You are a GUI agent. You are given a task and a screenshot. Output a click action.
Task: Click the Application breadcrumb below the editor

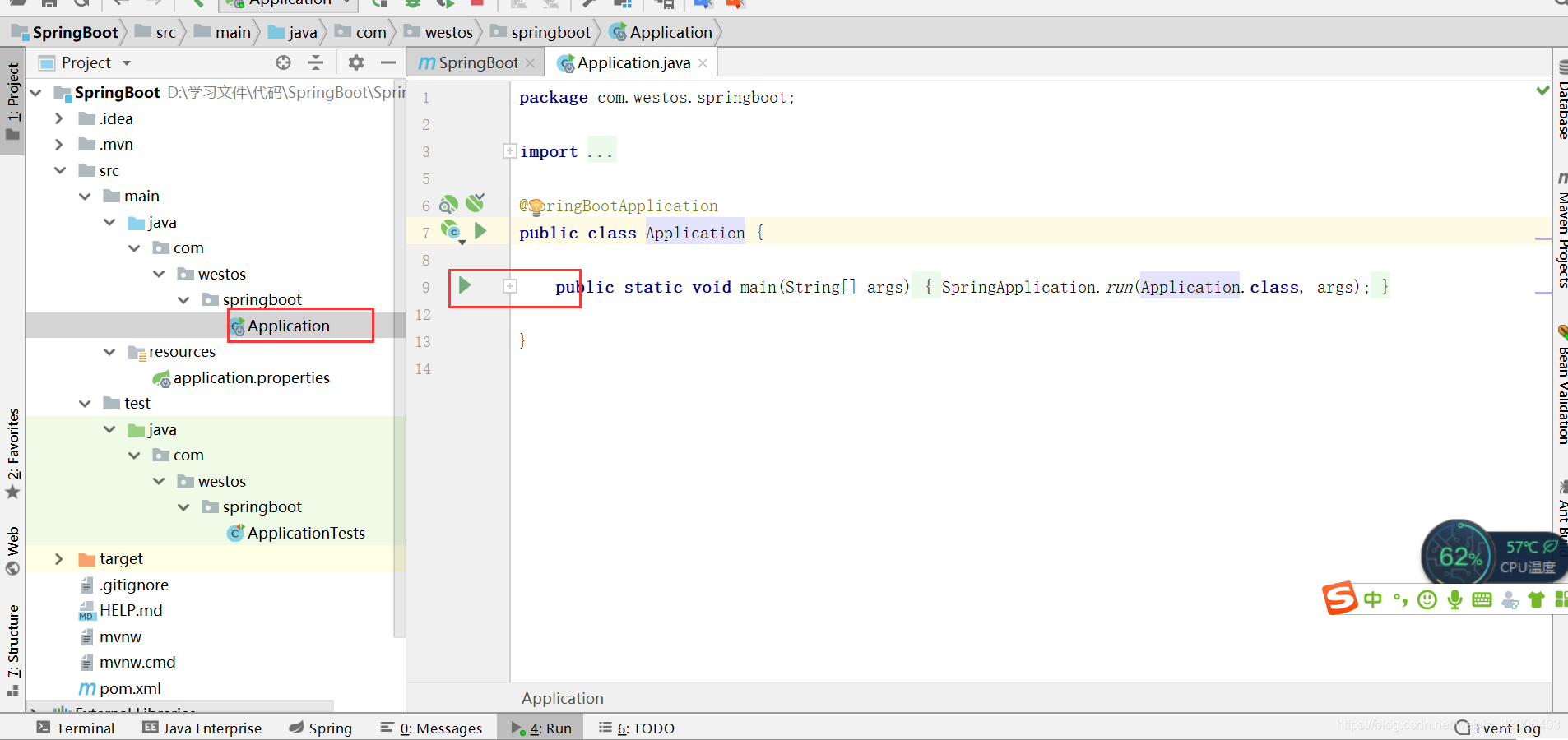pos(563,698)
